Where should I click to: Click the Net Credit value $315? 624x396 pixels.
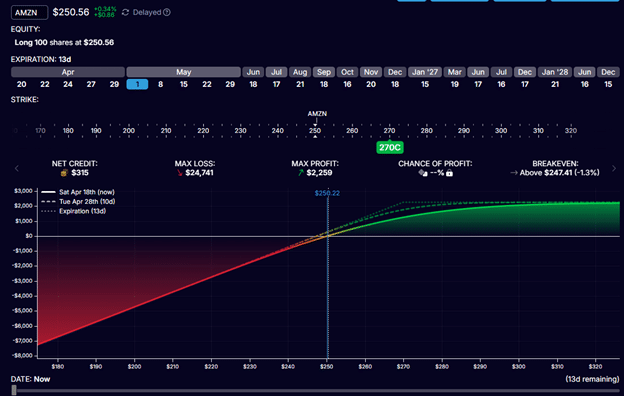pyautogui.click(x=80, y=173)
